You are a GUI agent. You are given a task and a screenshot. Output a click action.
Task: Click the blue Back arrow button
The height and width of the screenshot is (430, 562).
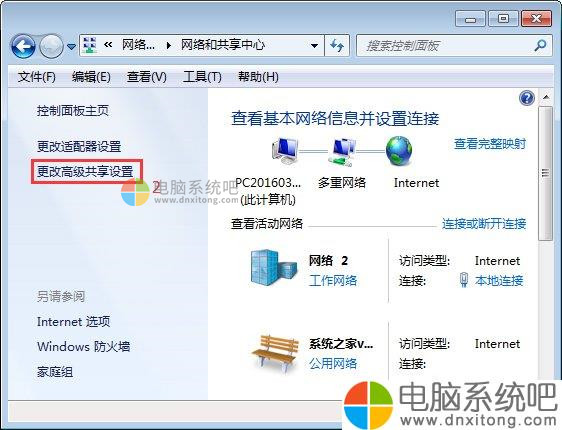23,46
